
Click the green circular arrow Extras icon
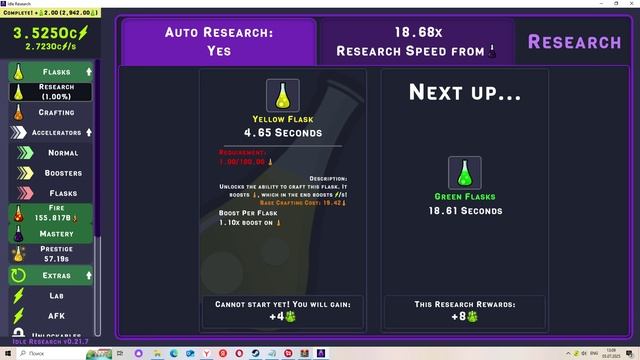point(18,276)
